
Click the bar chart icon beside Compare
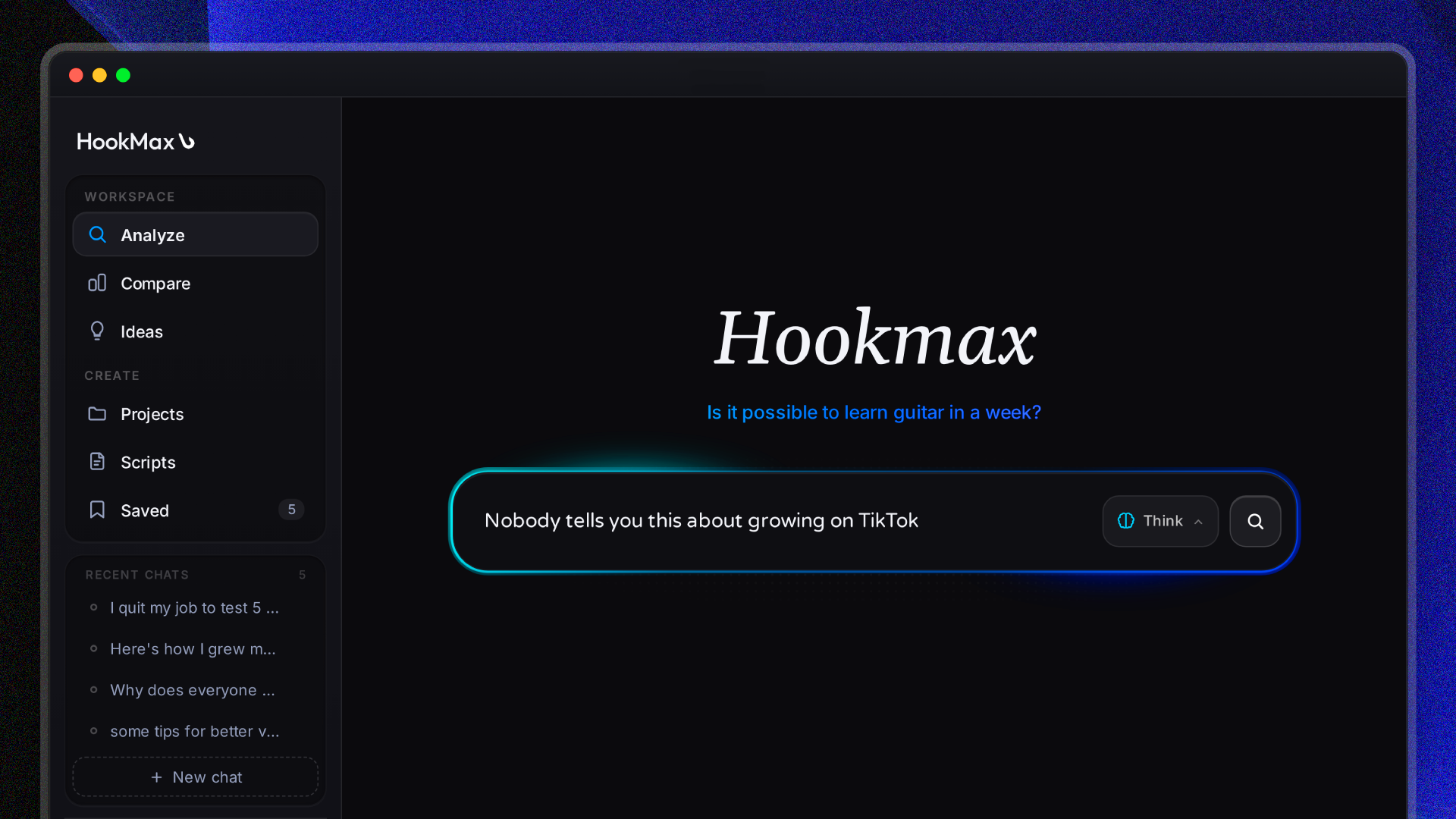[x=97, y=283]
